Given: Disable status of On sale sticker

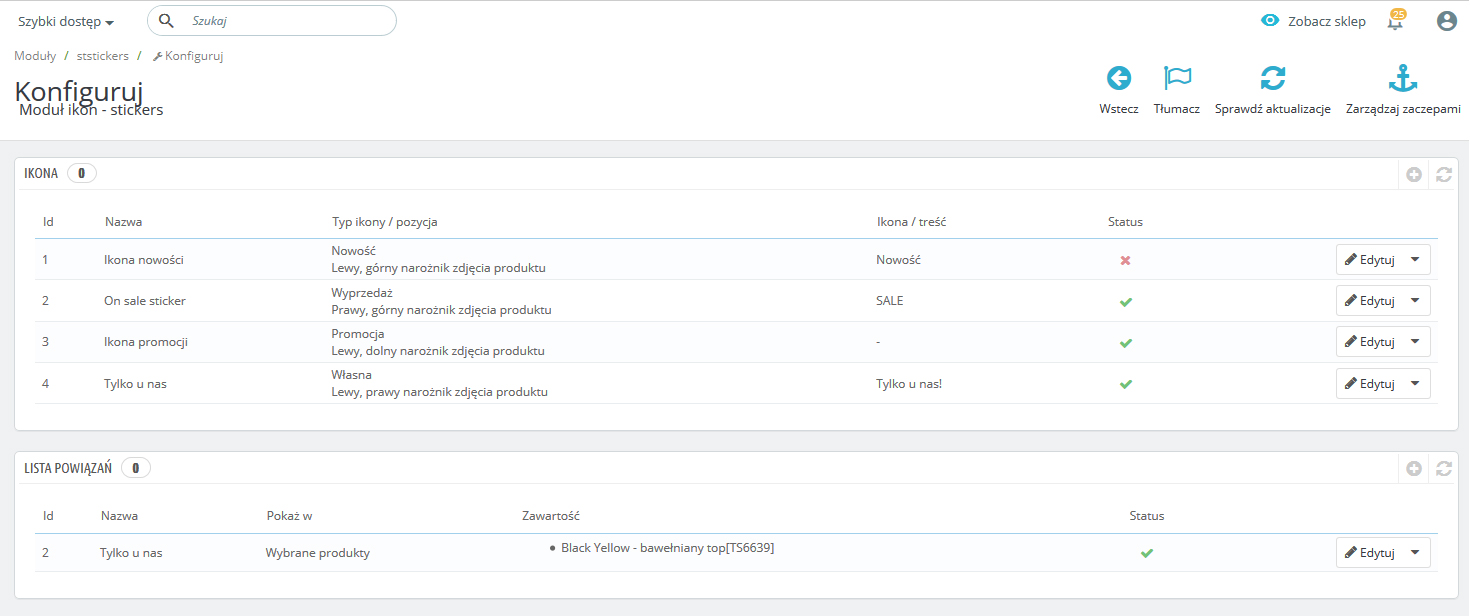Looking at the screenshot, I should [x=1125, y=301].
